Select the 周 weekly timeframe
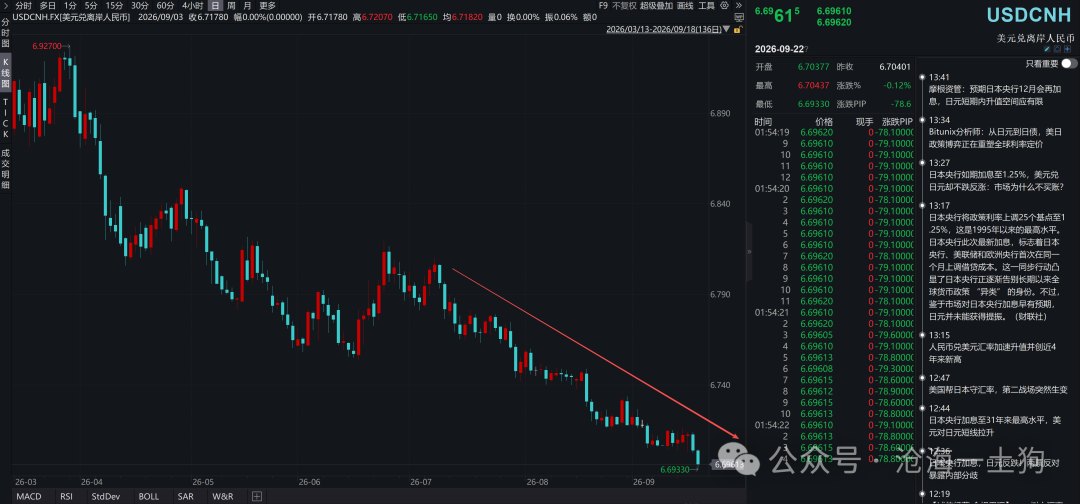The image size is (1080, 504). click(x=231, y=5)
